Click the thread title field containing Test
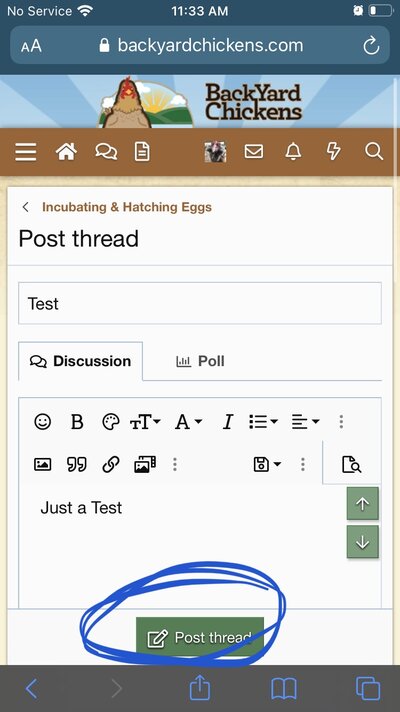The width and height of the screenshot is (400, 712). pos(200,303)
